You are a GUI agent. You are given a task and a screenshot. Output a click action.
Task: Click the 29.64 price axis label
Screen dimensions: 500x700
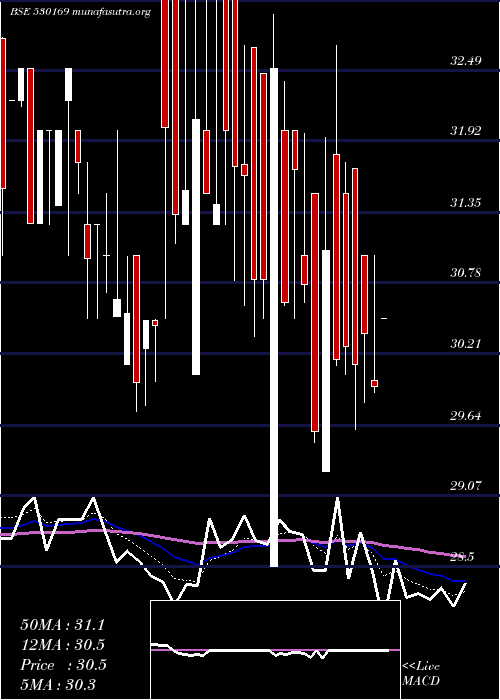coord(466,416)
